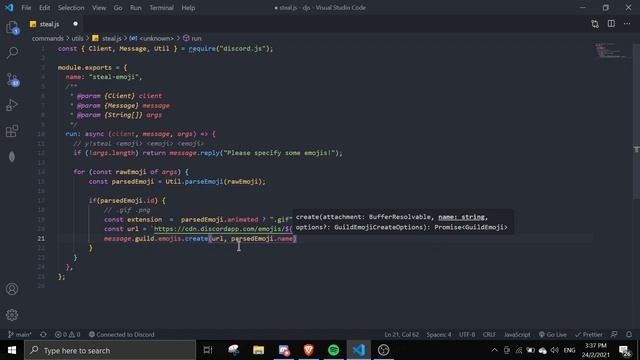
Task: Click the taskbar search box
Action: click(x=110, y=350)
